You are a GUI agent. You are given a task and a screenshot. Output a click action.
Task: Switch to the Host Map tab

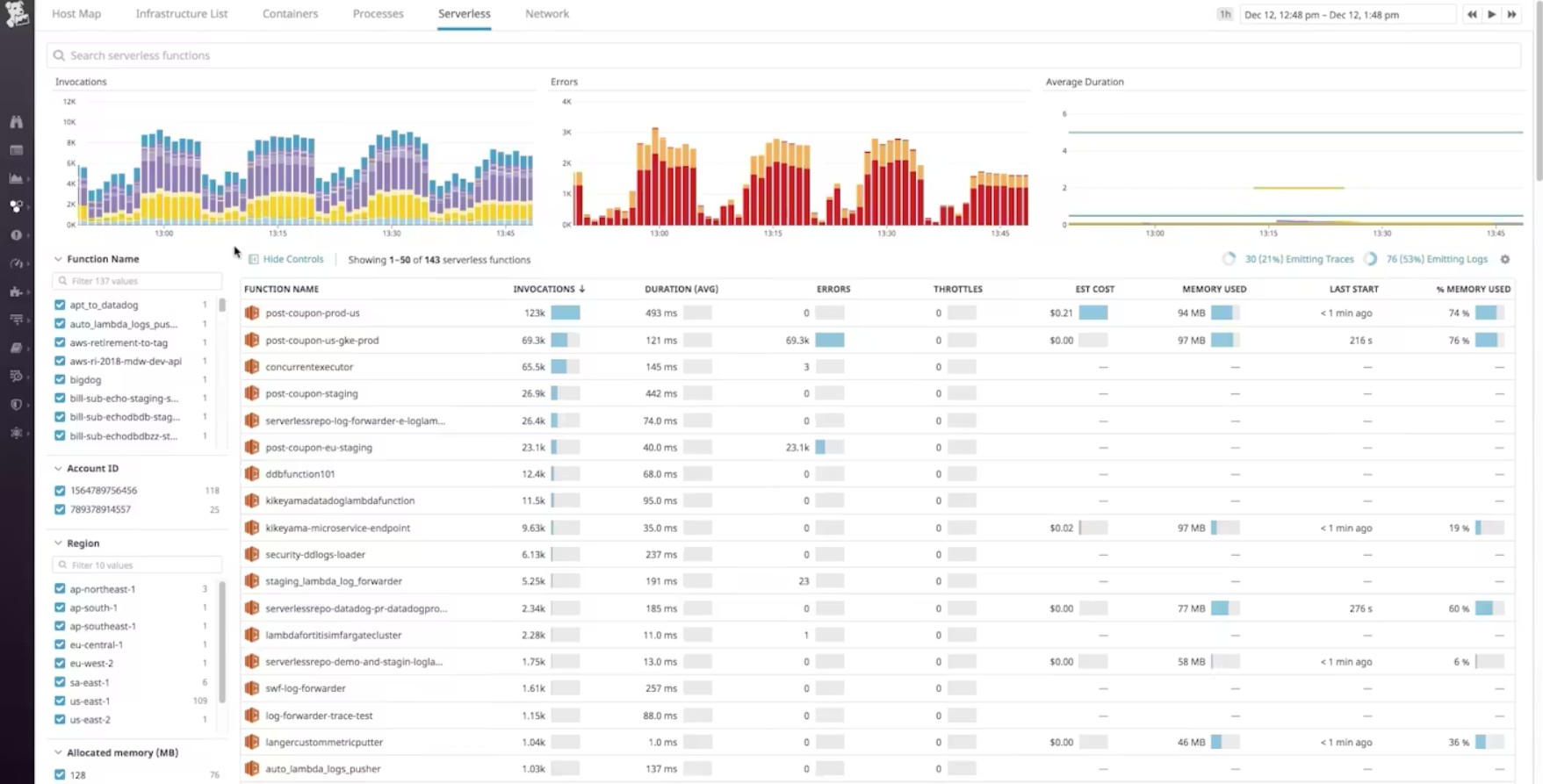(76, 14)
